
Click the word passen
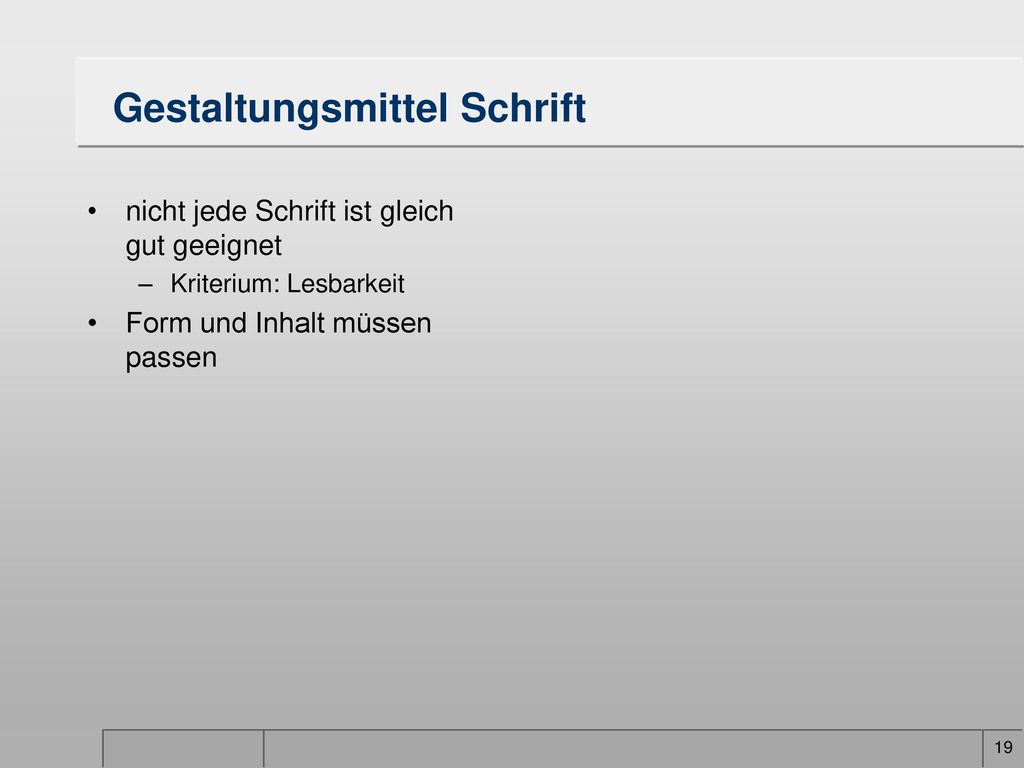171,359
